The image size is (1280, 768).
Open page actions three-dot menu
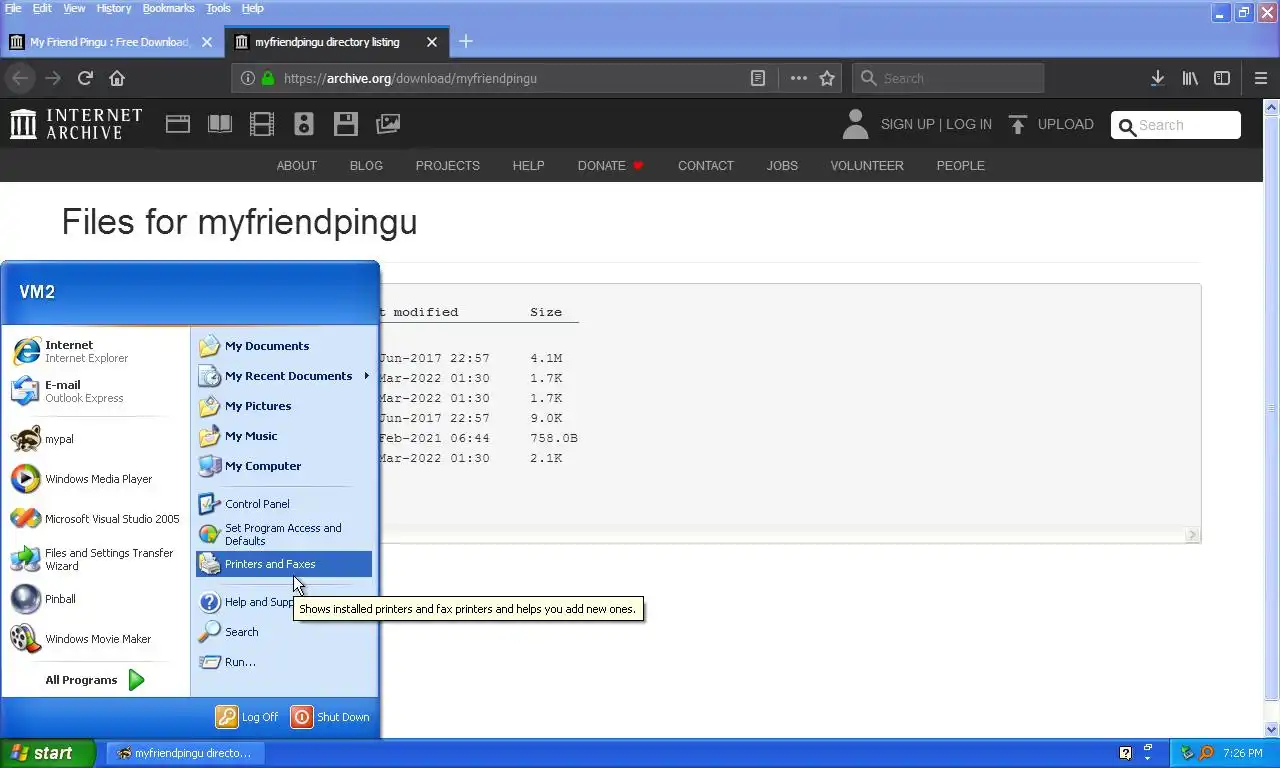[798, 78]
